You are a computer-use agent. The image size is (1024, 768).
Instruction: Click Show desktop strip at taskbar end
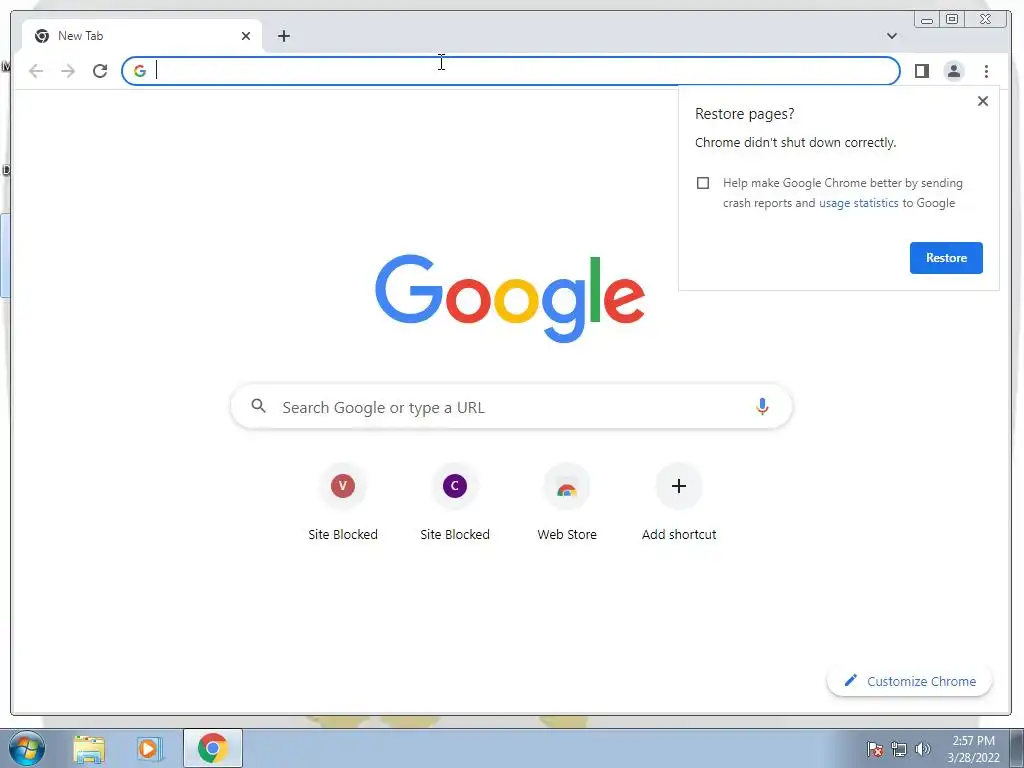[1017, 748]
